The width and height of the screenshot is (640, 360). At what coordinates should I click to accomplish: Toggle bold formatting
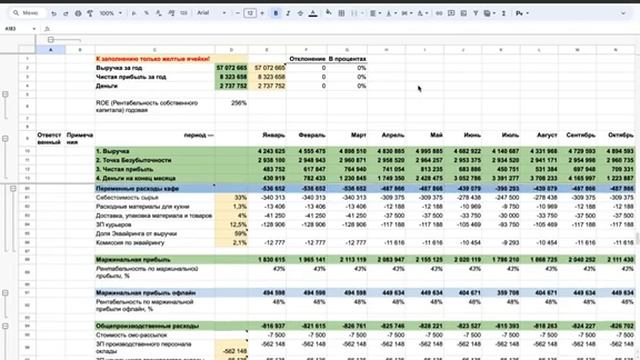click(276, 13)
